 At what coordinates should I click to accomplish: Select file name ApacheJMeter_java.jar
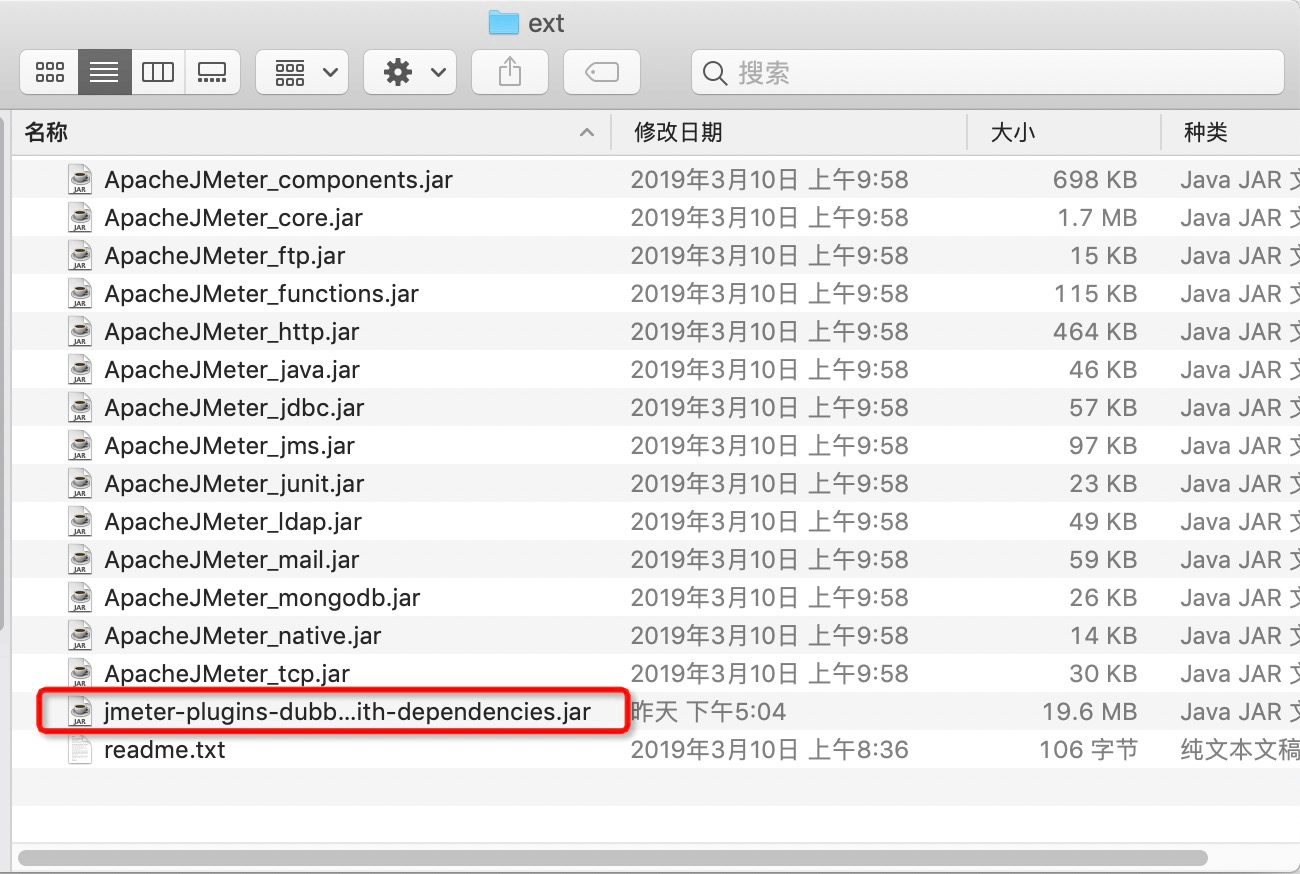point(232,370)
